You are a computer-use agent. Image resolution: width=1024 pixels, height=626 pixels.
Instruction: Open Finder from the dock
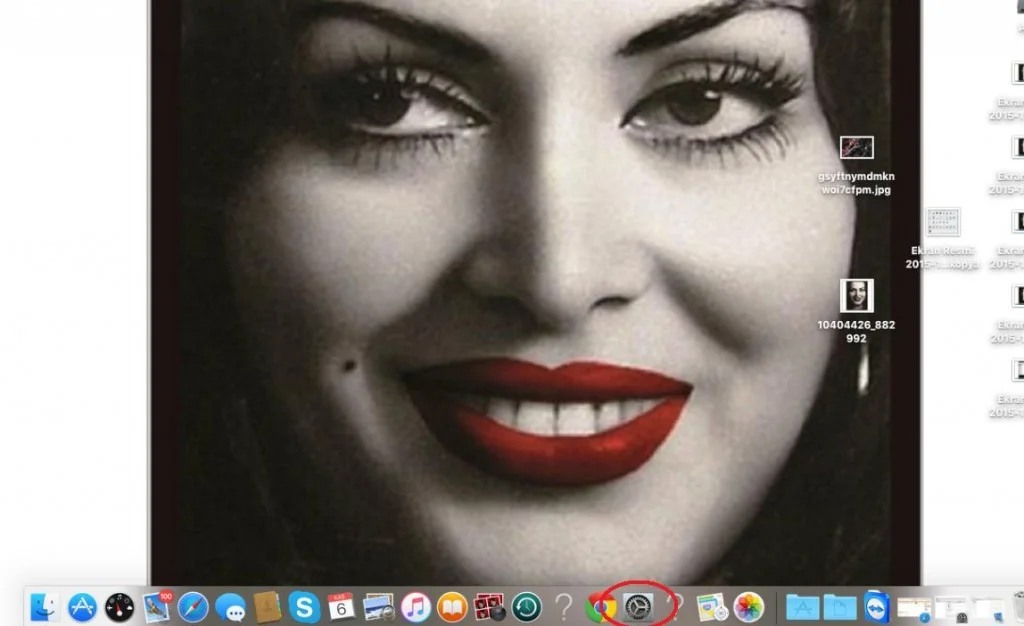click(x=44, y=607)
